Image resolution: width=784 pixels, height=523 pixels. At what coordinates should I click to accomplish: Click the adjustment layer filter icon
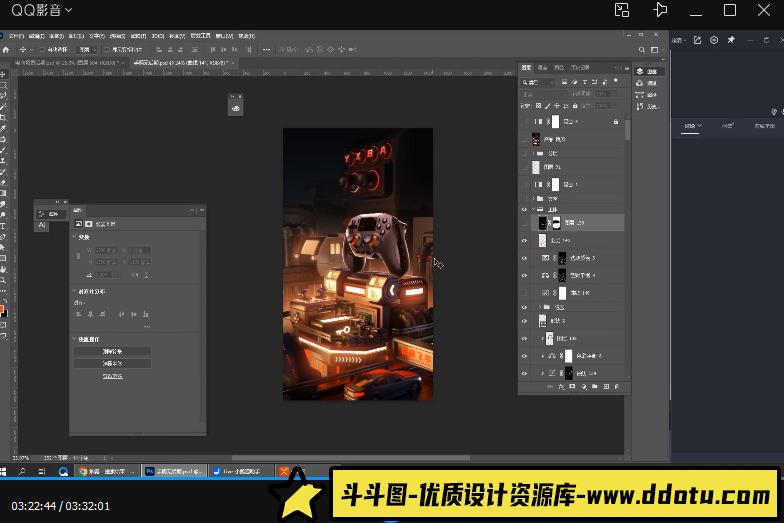point(574,82)
